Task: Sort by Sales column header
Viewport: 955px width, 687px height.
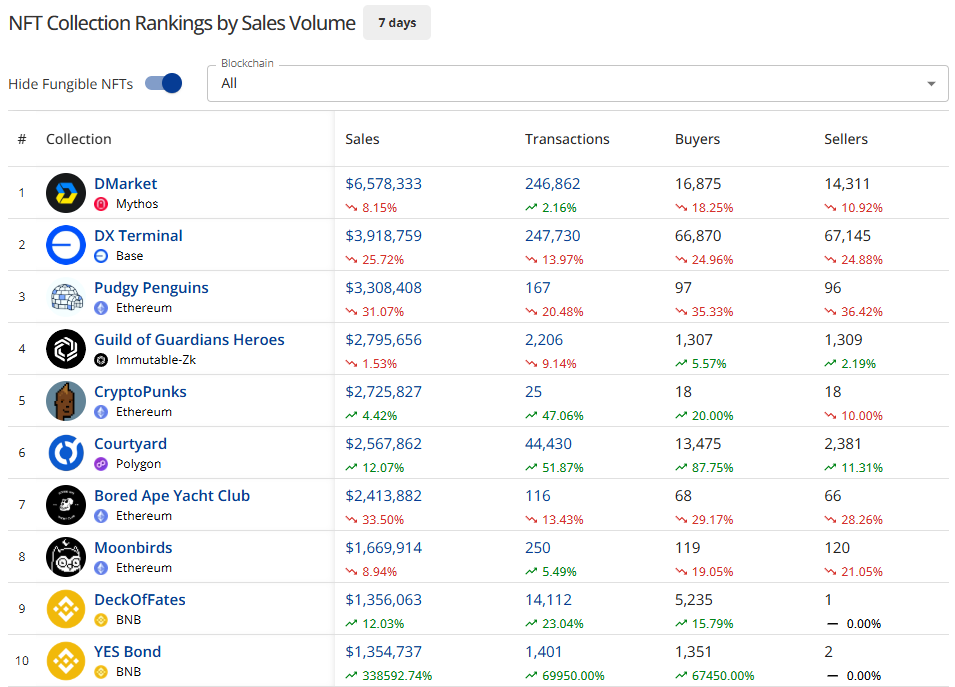Action: tap(362, 139)
